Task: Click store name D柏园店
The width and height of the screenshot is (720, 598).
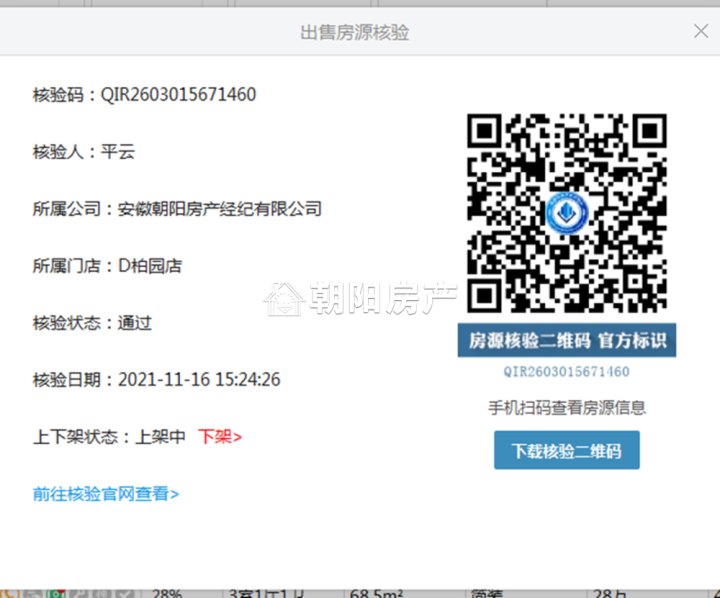Action: click(150, 266)
